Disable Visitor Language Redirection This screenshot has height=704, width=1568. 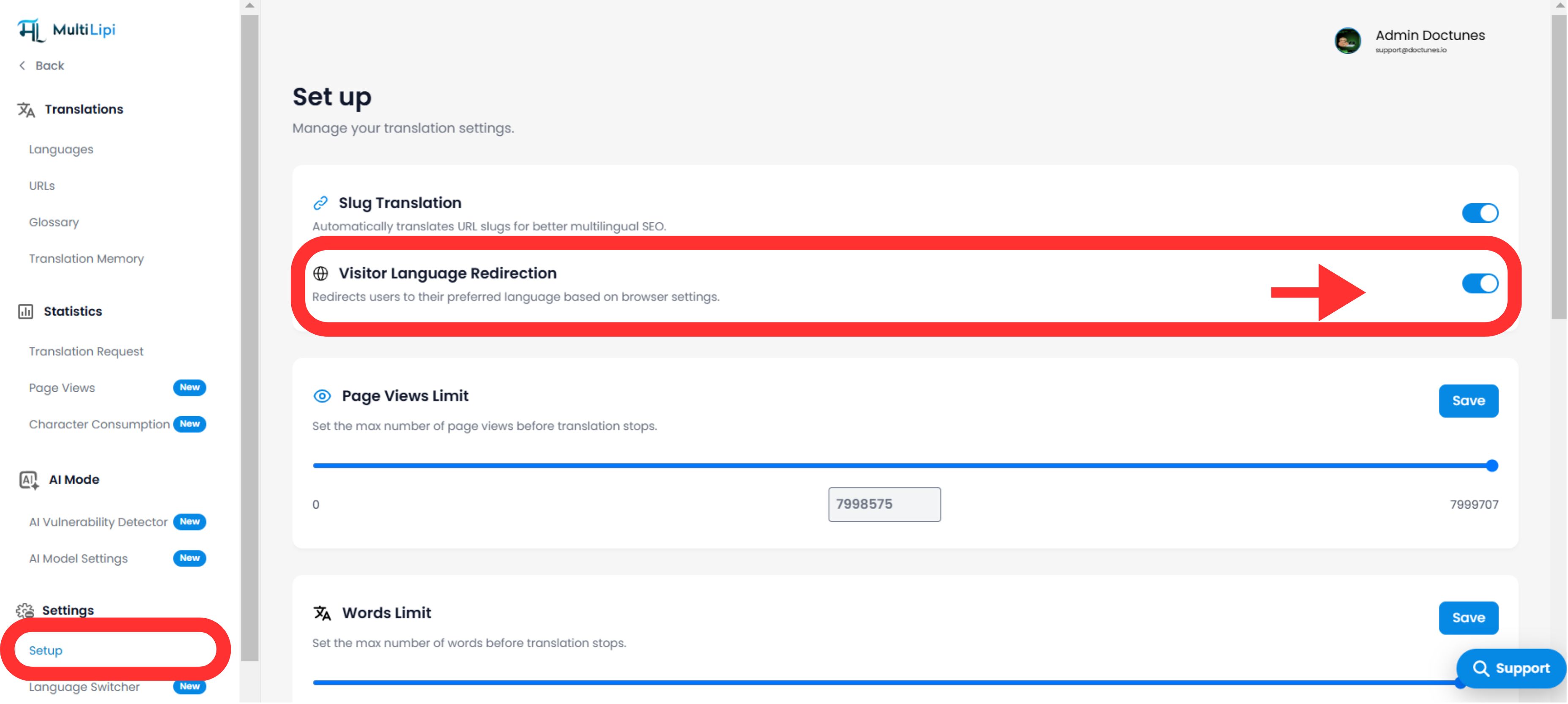coord(1480,283)
